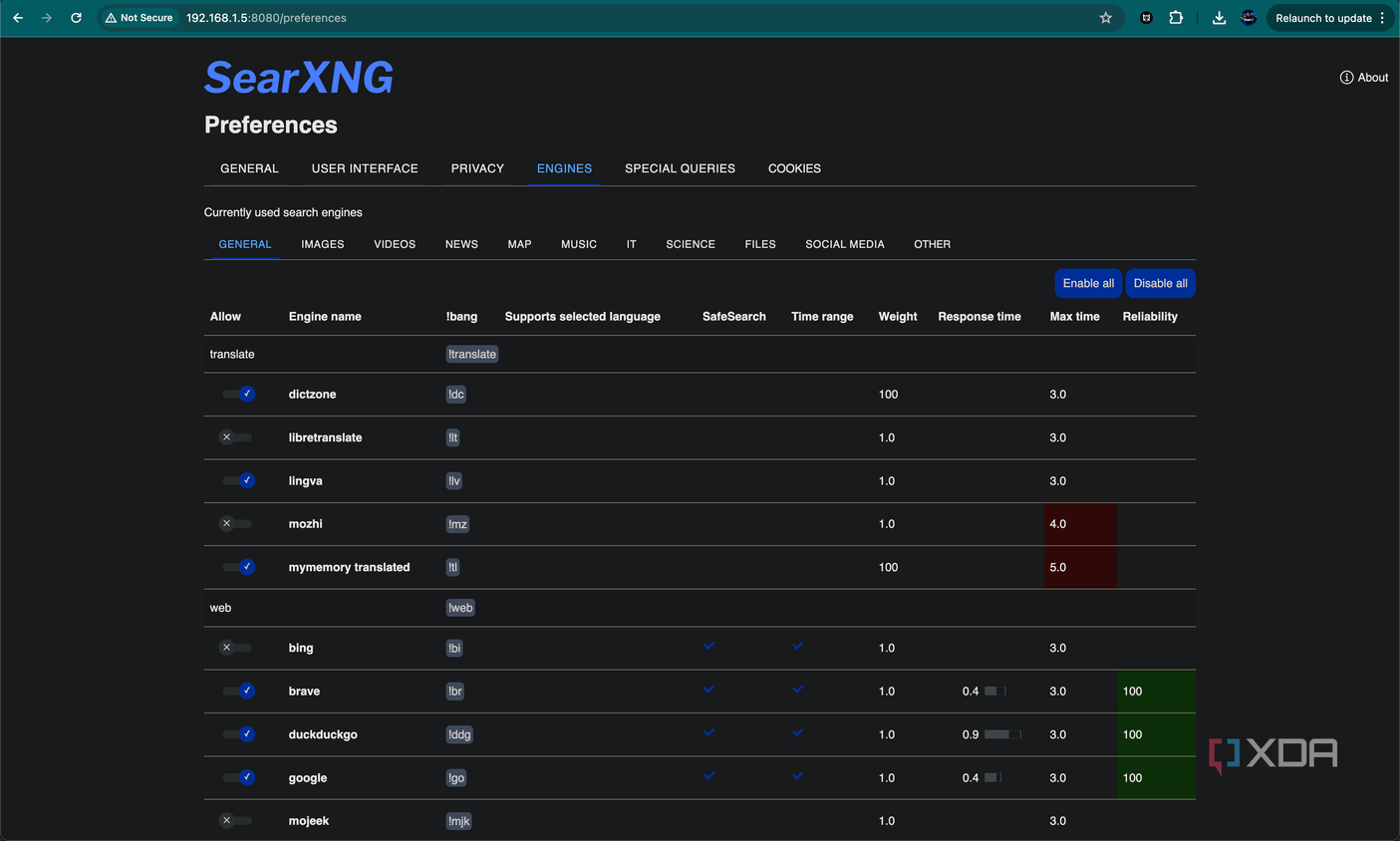Image resolution: width=1400 pixels, height=841 pixels.
Task: Click the !web bang label
Action: [460, 608]
